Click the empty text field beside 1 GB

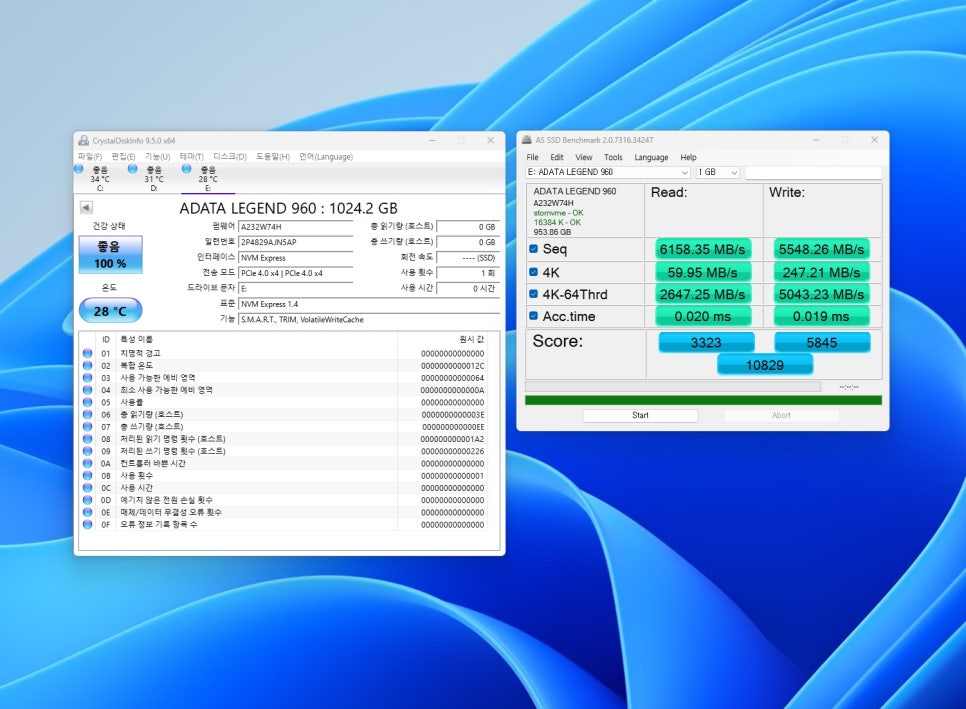(x=813, y=172)
